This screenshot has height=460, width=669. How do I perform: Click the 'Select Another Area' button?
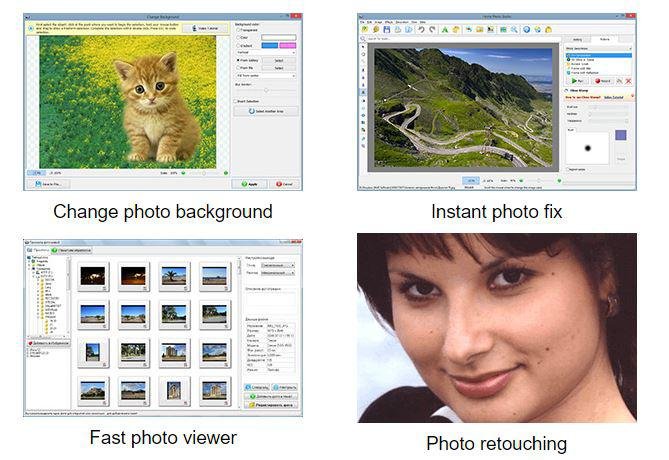(x=266, y=111)
